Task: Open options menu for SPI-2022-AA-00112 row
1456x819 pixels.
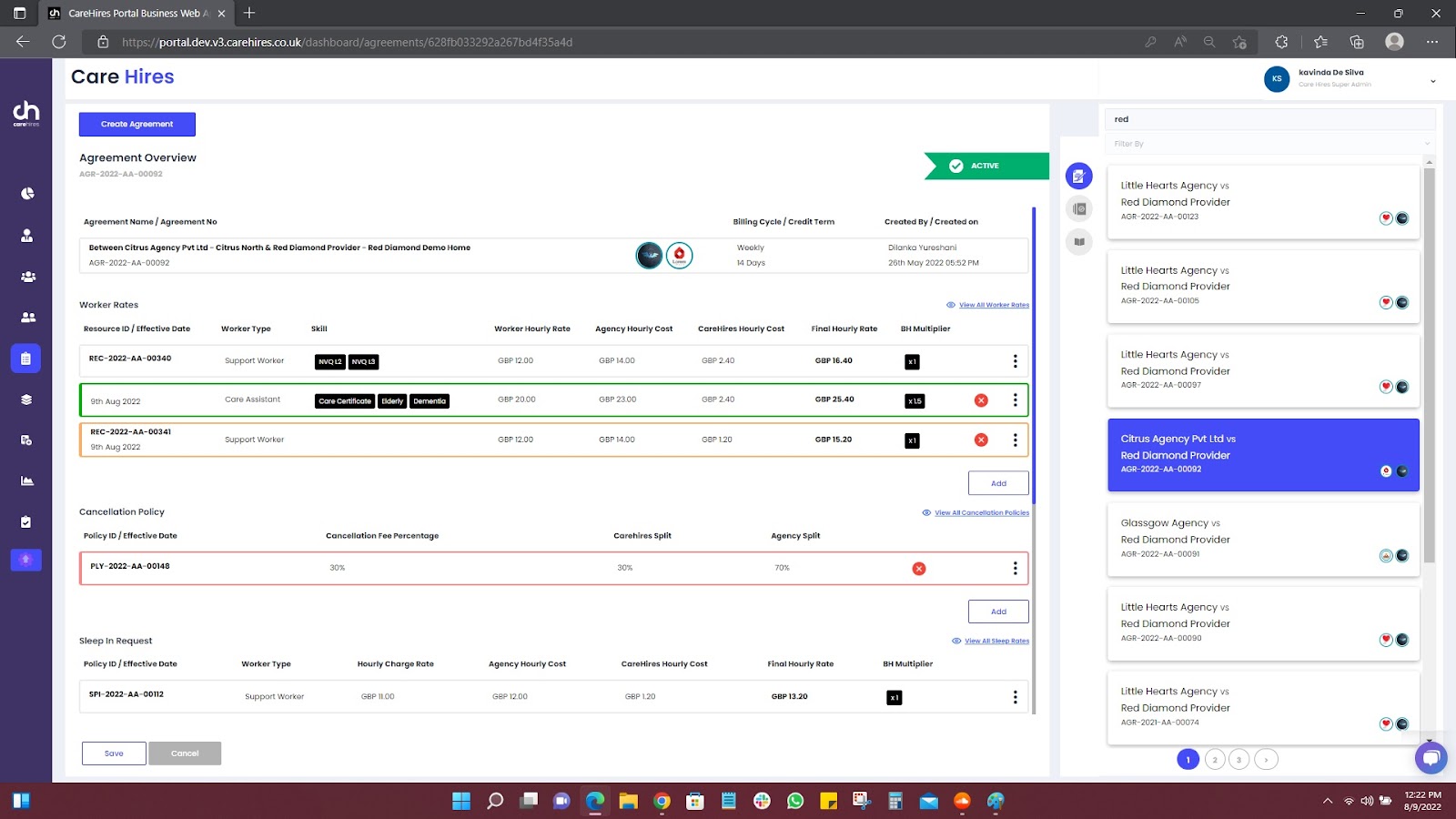Action: [x=1016, y=697]
